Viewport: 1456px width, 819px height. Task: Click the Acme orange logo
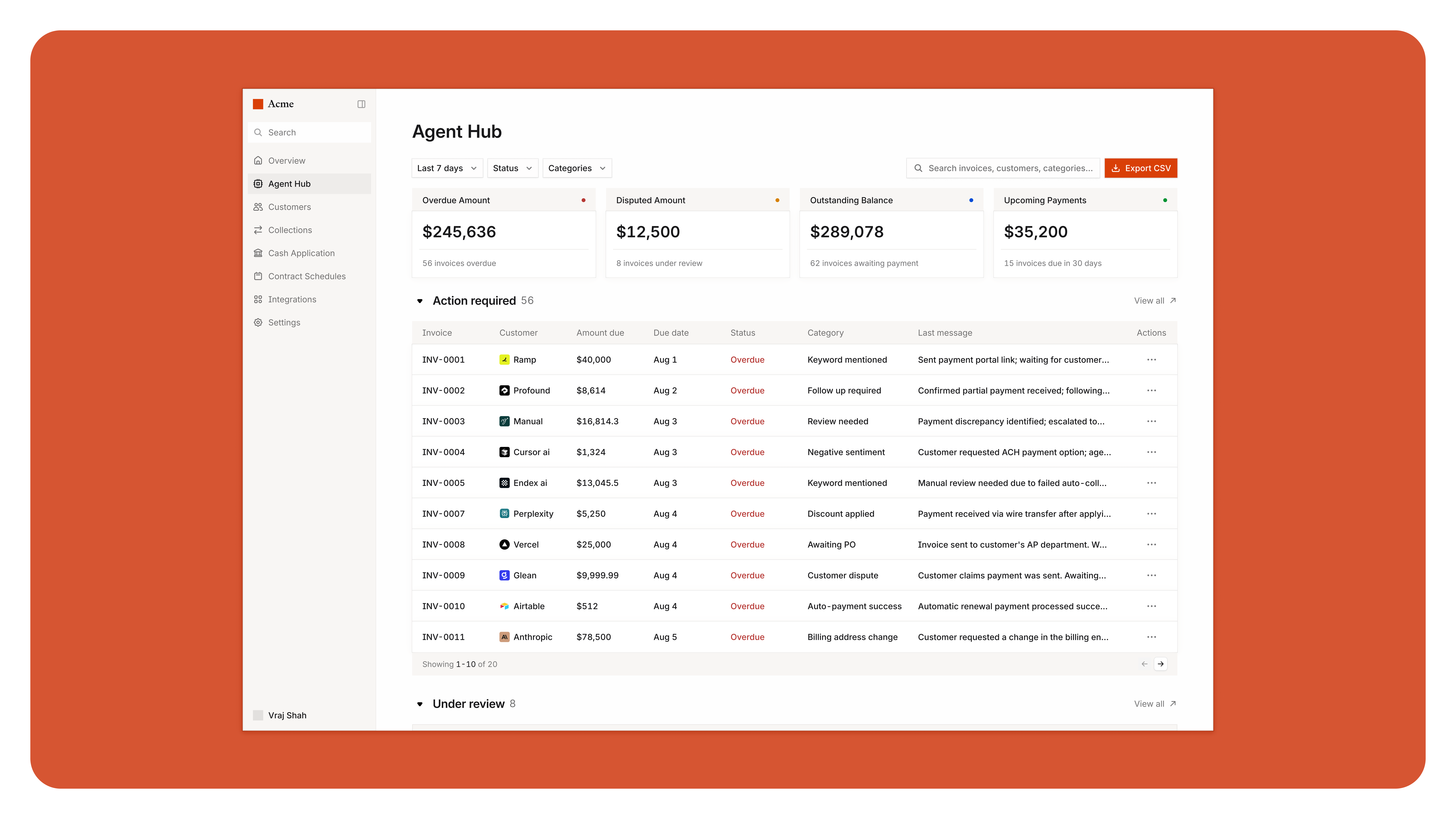(258, 104)
